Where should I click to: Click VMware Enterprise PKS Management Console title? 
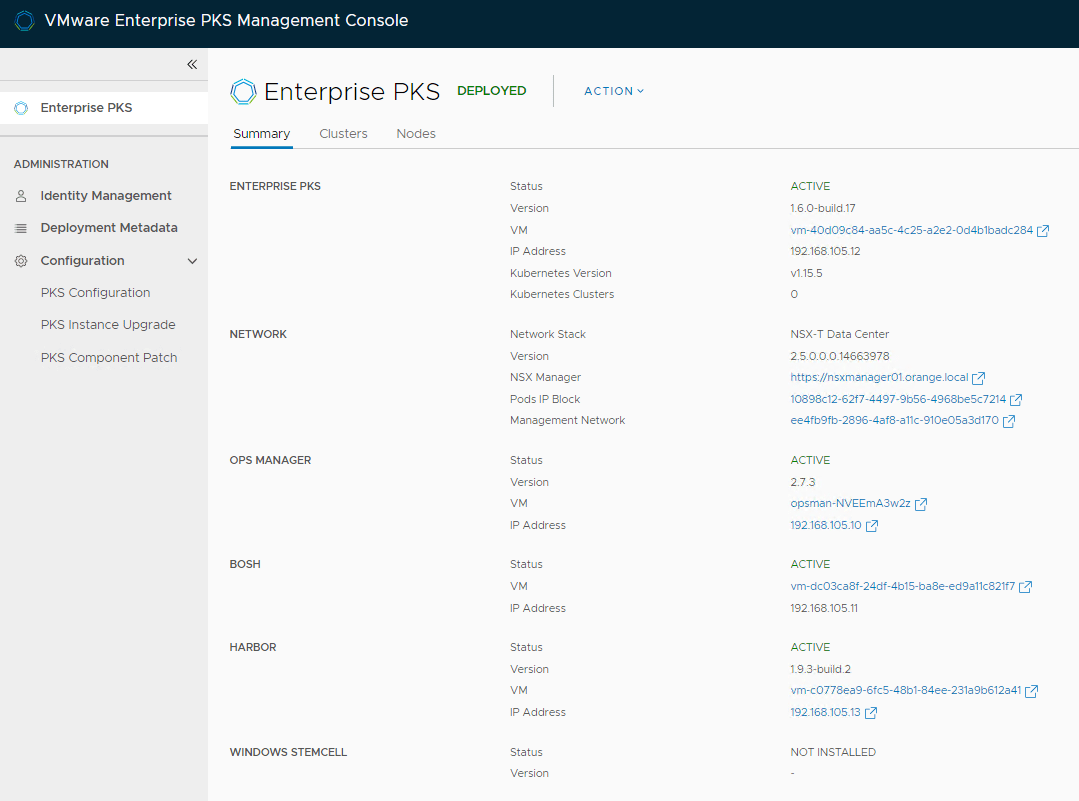226,21
